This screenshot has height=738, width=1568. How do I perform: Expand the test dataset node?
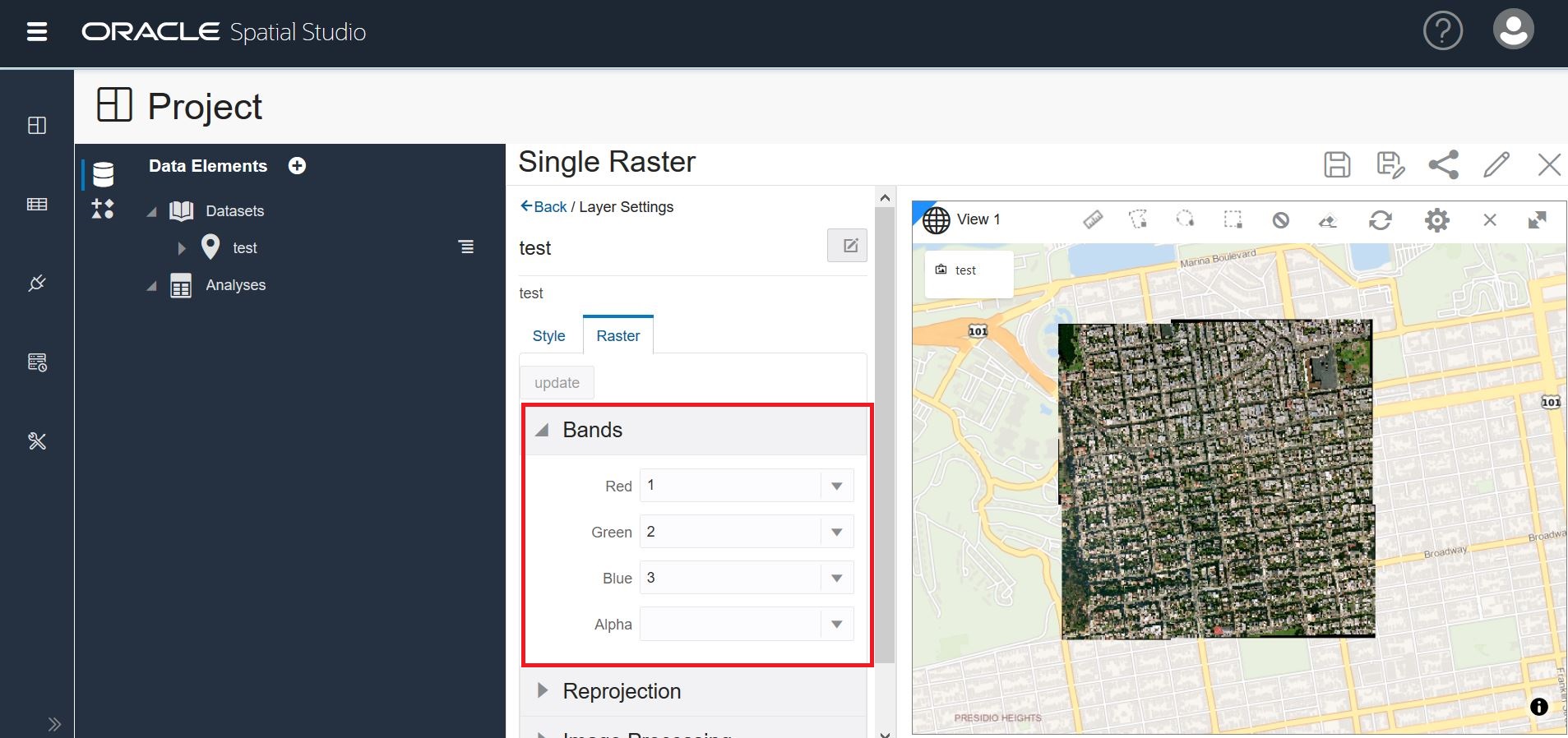pyautogui.click(x=182, y=248)
